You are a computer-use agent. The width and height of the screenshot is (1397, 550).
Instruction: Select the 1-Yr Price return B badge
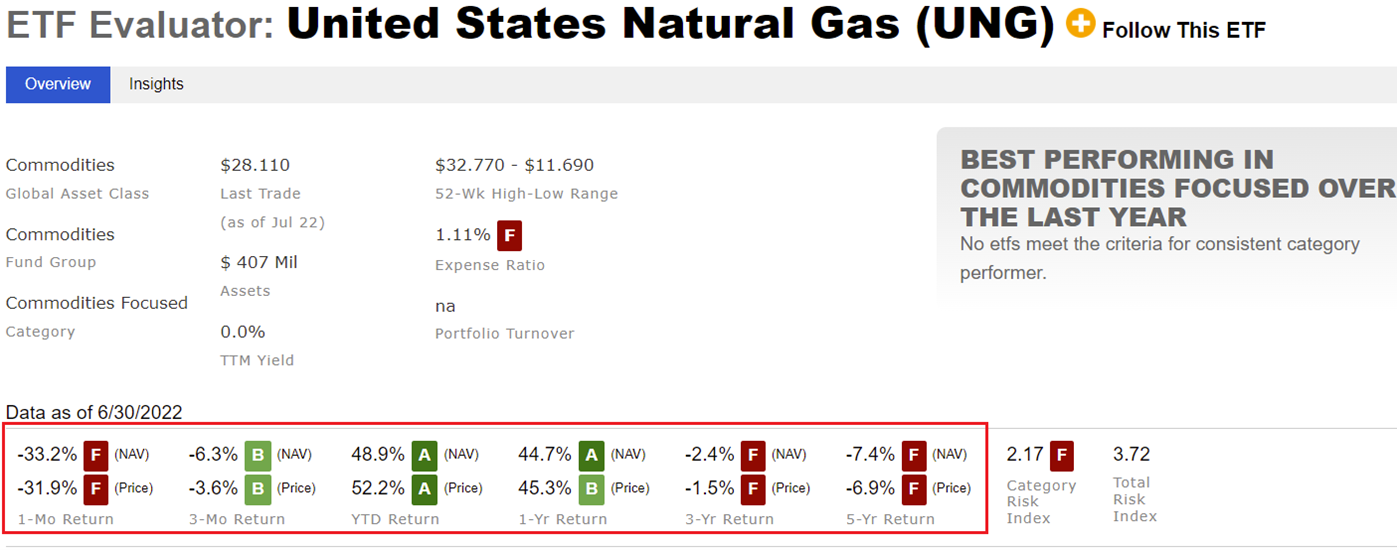click(x=592, y=489)
